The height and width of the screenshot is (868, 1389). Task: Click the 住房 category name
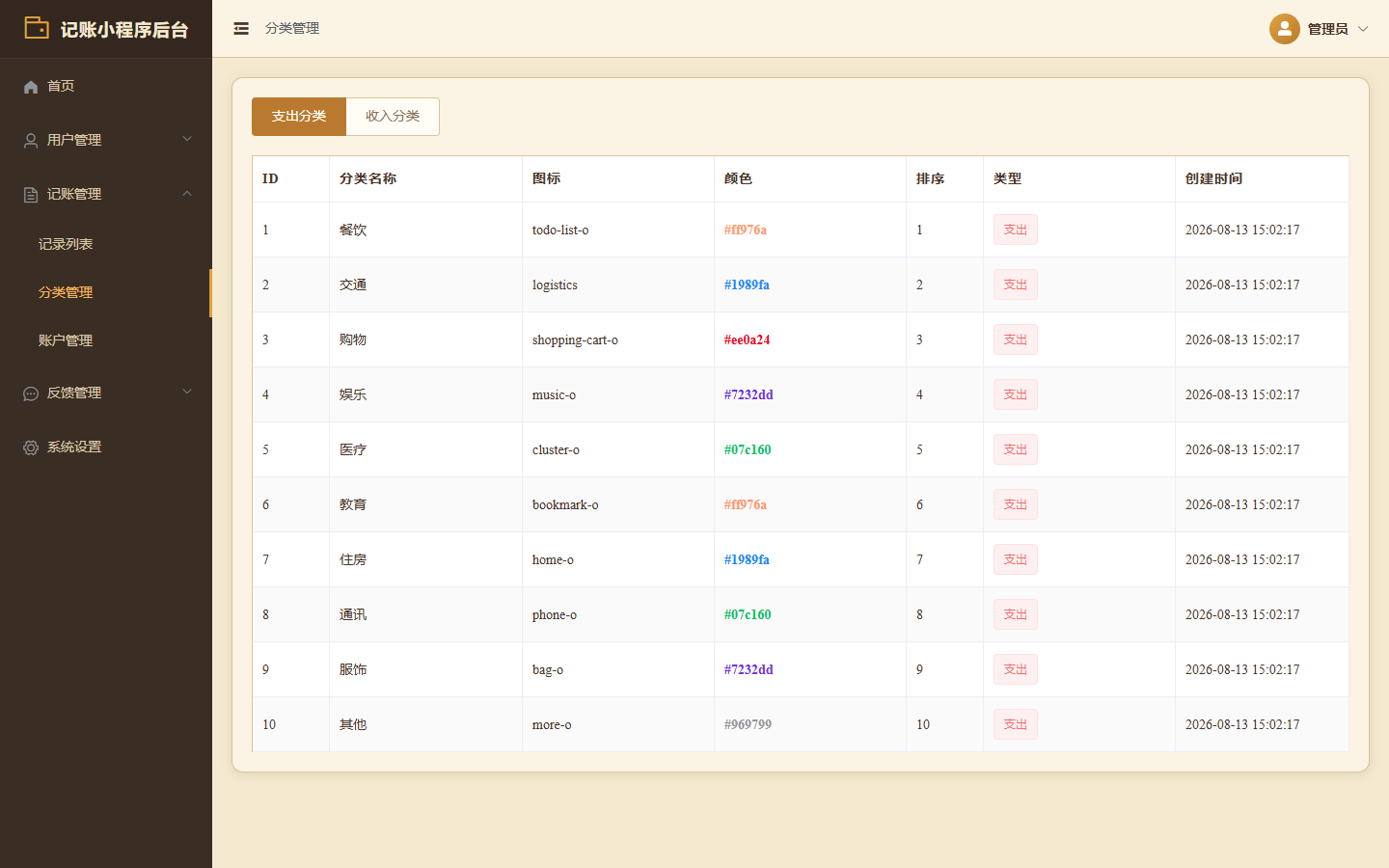[353, 559]
